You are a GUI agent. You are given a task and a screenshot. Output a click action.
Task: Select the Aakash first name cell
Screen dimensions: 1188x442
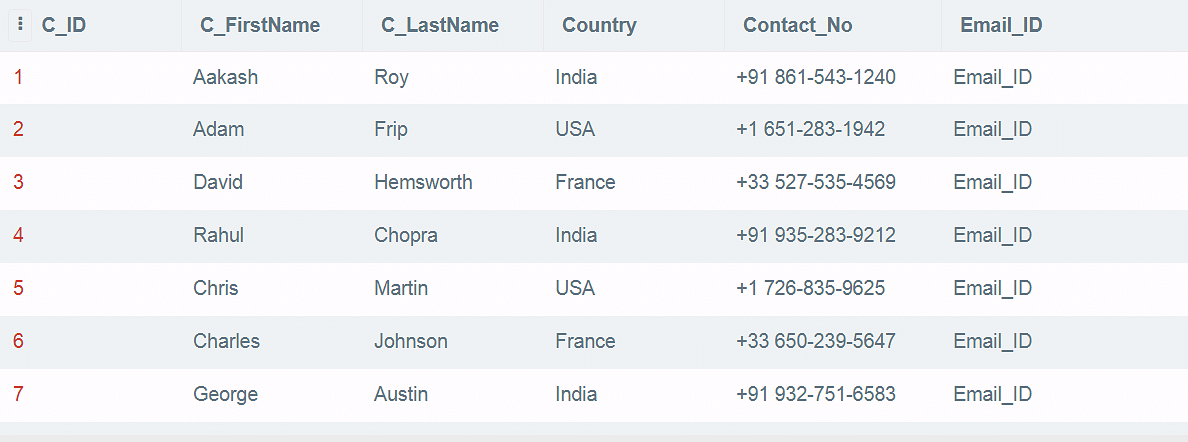(x=225, y=77)
